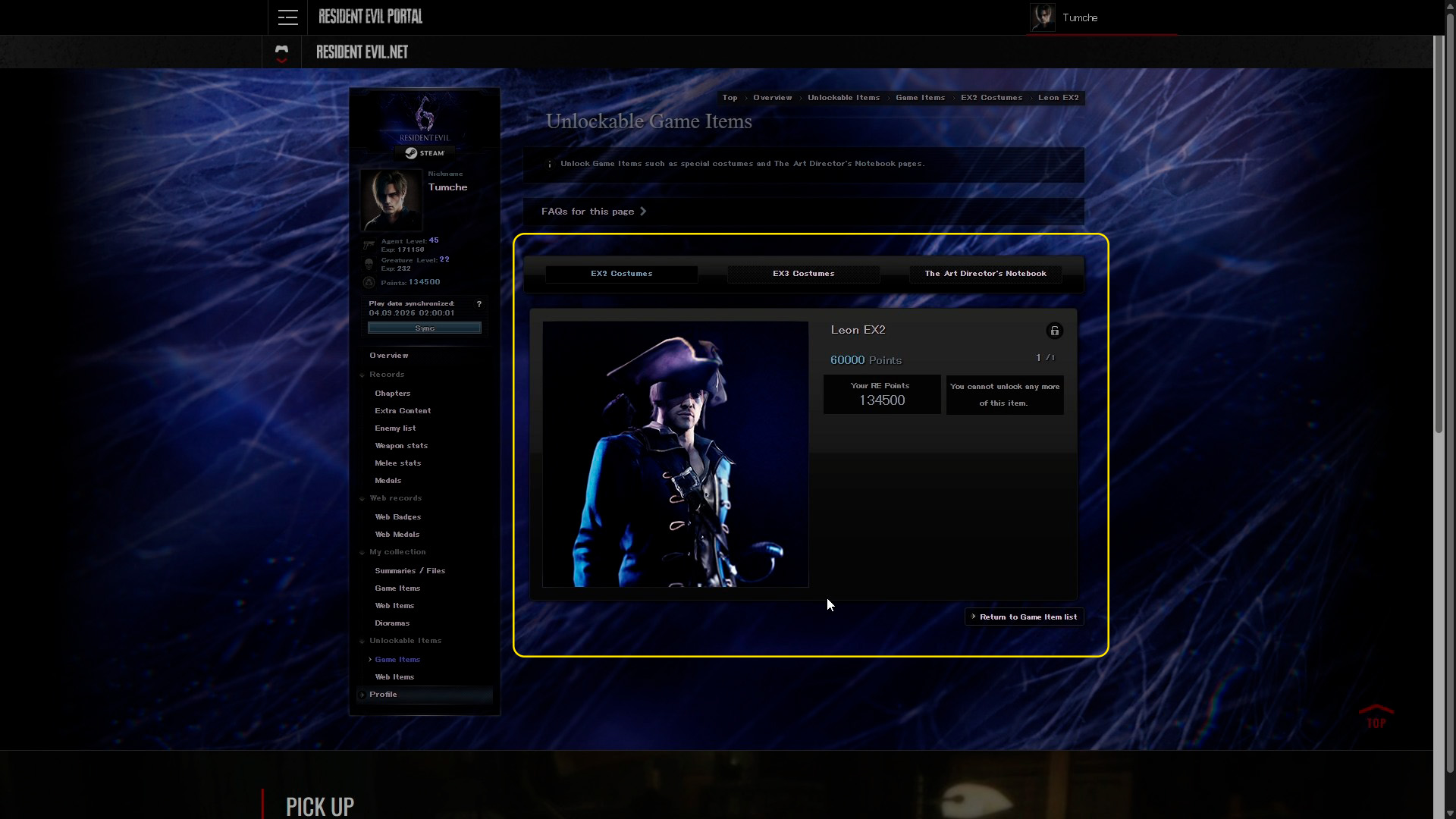Click Return to Game Item list
Viewport: 1456px width, 819px height.
1025,617
